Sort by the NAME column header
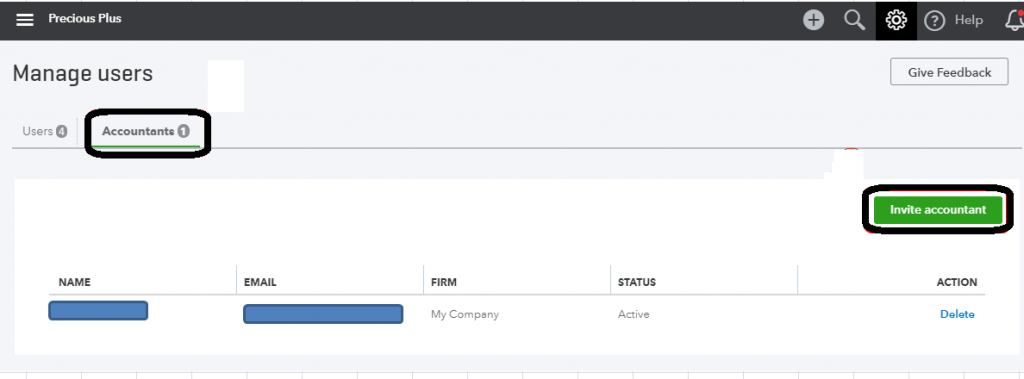Viewport: 1024px width, 379px height. [x=74, y=282]
